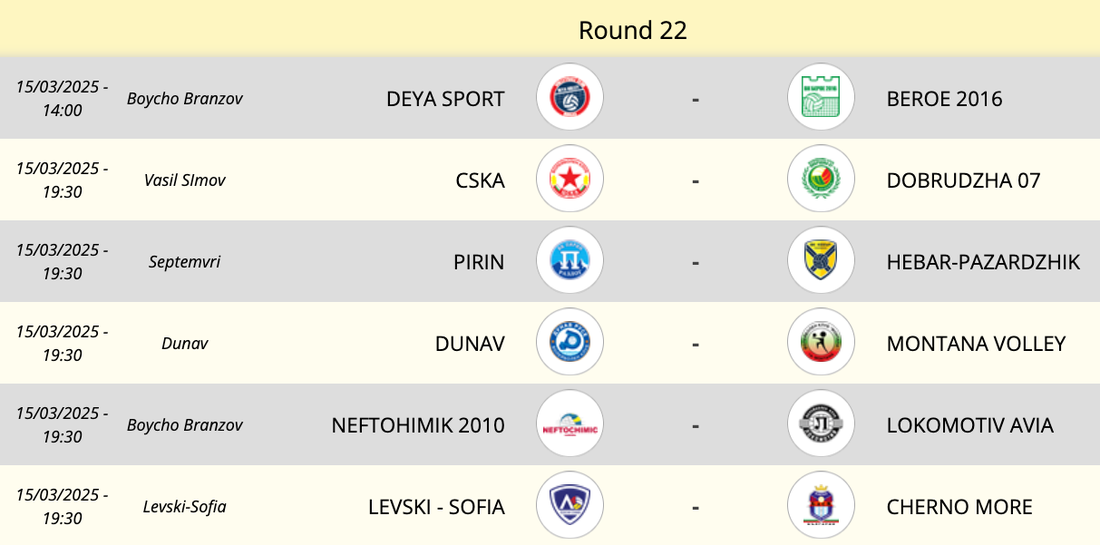Open the DEYA SPORT team name link

[x=445, y=99]
